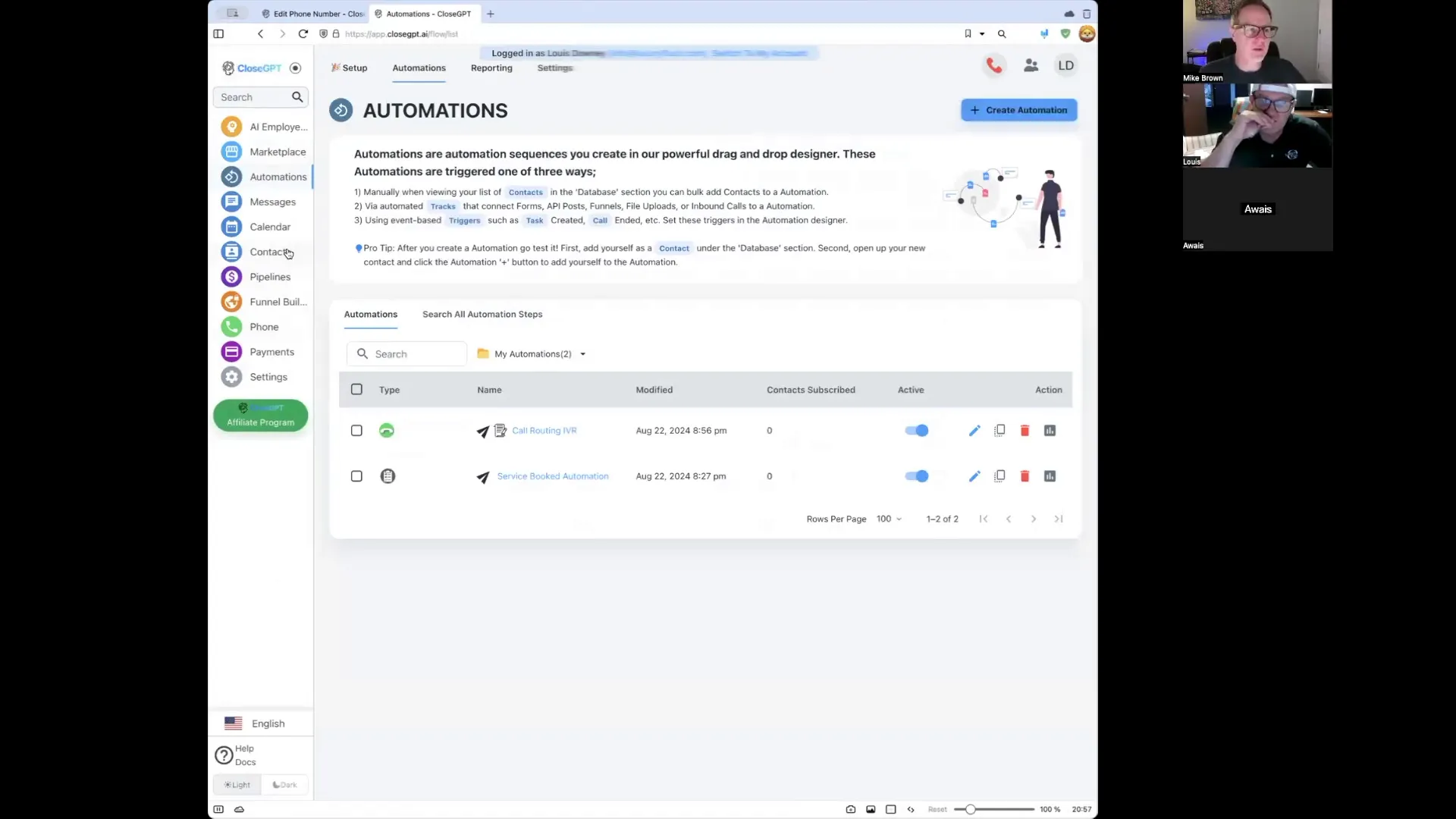Duplicate the Service Booked Automation
This screenshot has width=1456, height=819.
point(999,476)
